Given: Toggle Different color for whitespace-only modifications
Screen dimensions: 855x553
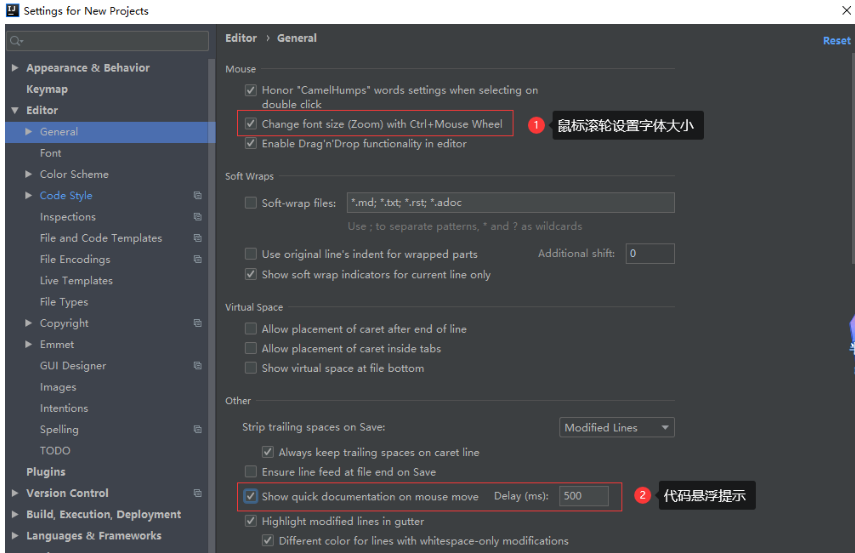Looking at the screenshot, I should pyautogui.click(x=268, y=541).
